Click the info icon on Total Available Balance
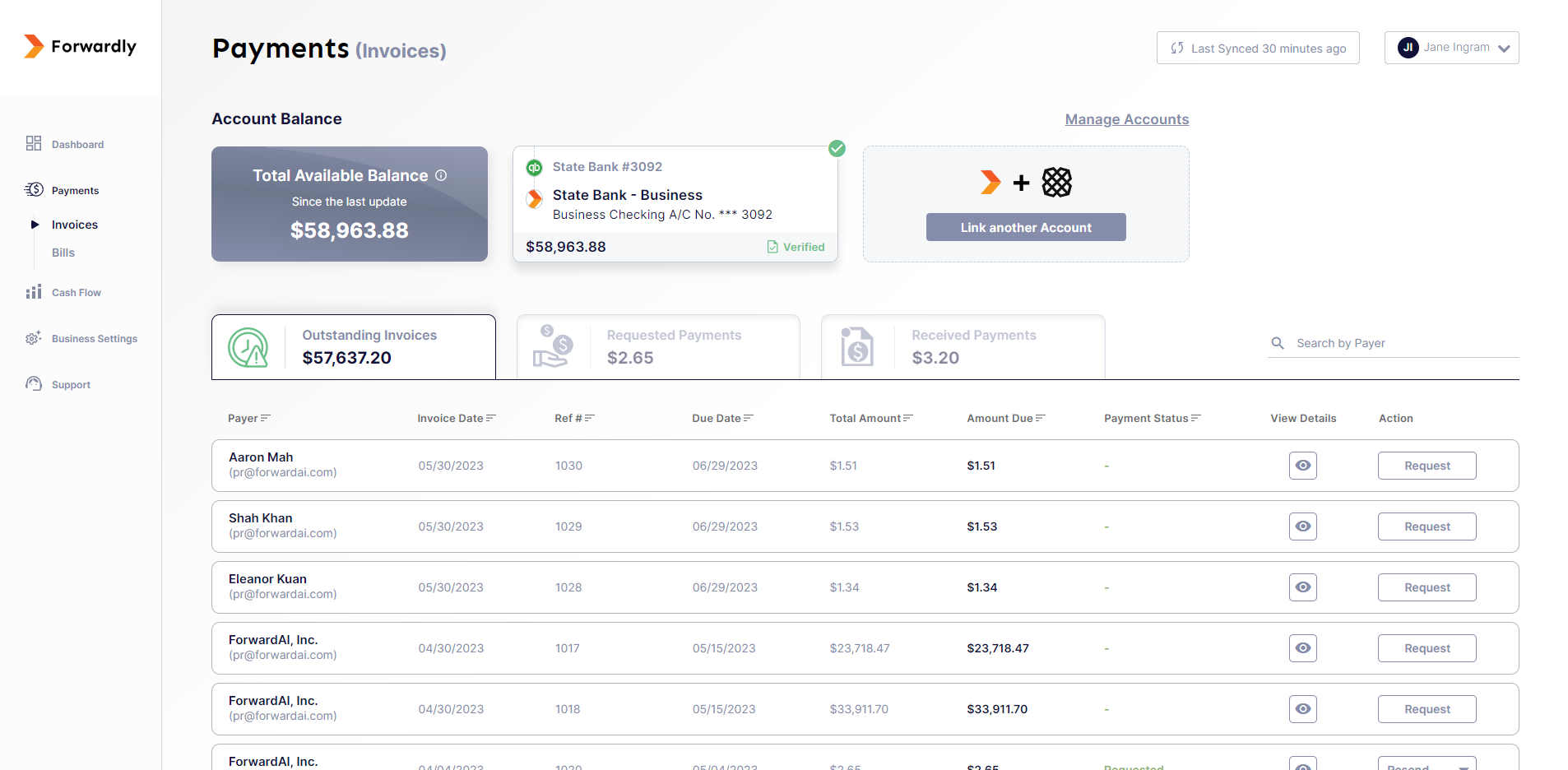Viewport: 1568px width, 770px height. click(441, 175)
